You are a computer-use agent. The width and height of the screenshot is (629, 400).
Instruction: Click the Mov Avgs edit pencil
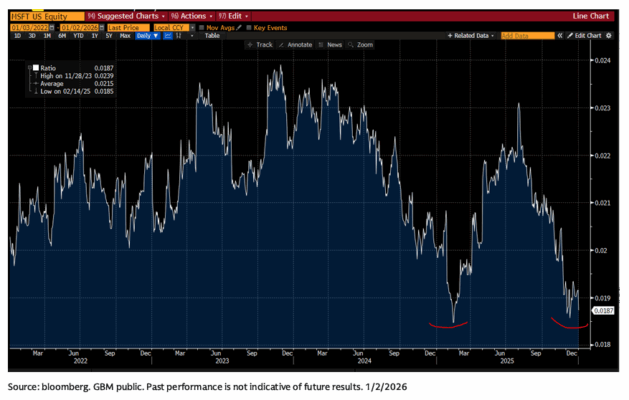point(240,26)
